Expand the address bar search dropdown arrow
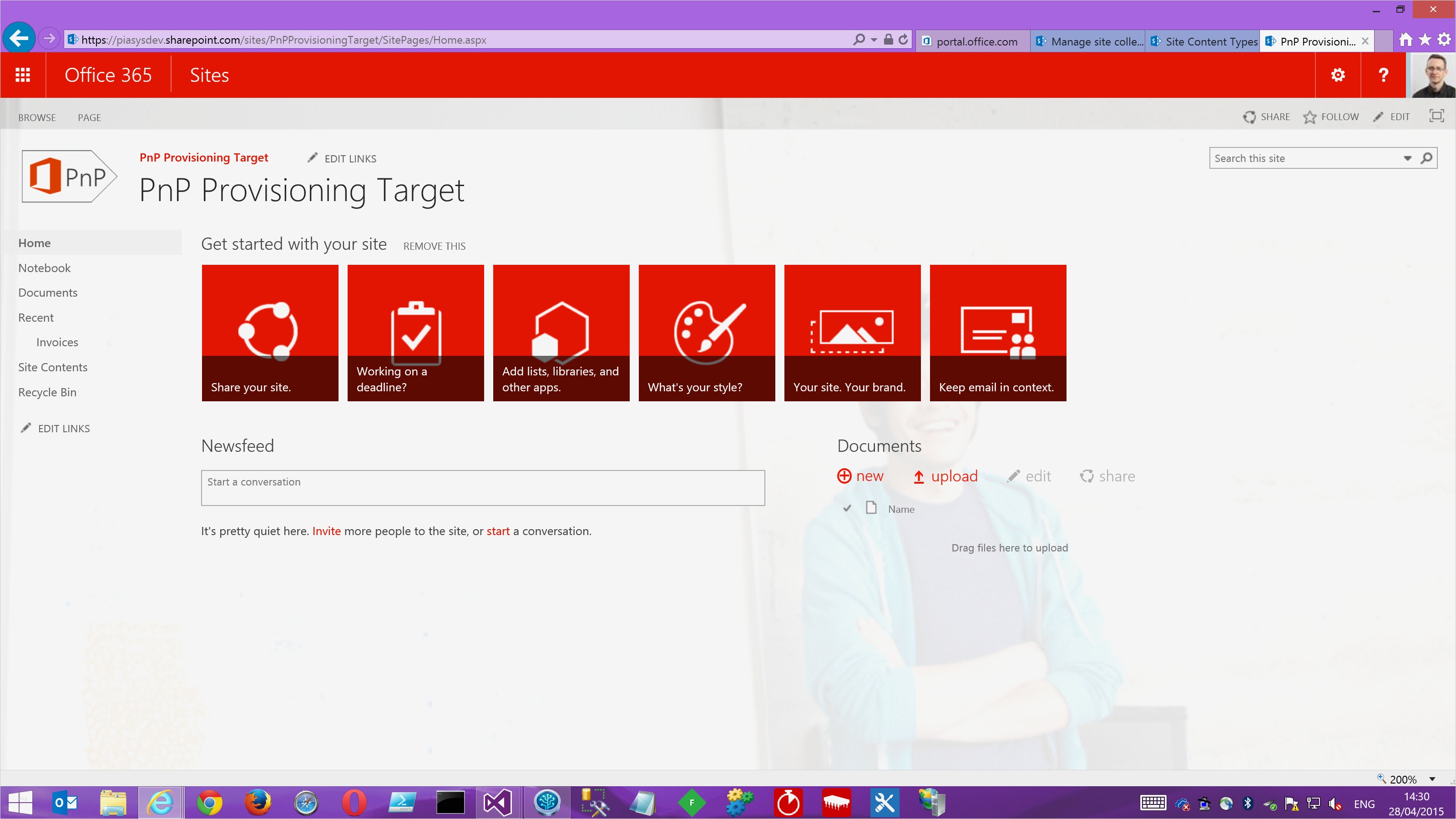 coord(874,40)
